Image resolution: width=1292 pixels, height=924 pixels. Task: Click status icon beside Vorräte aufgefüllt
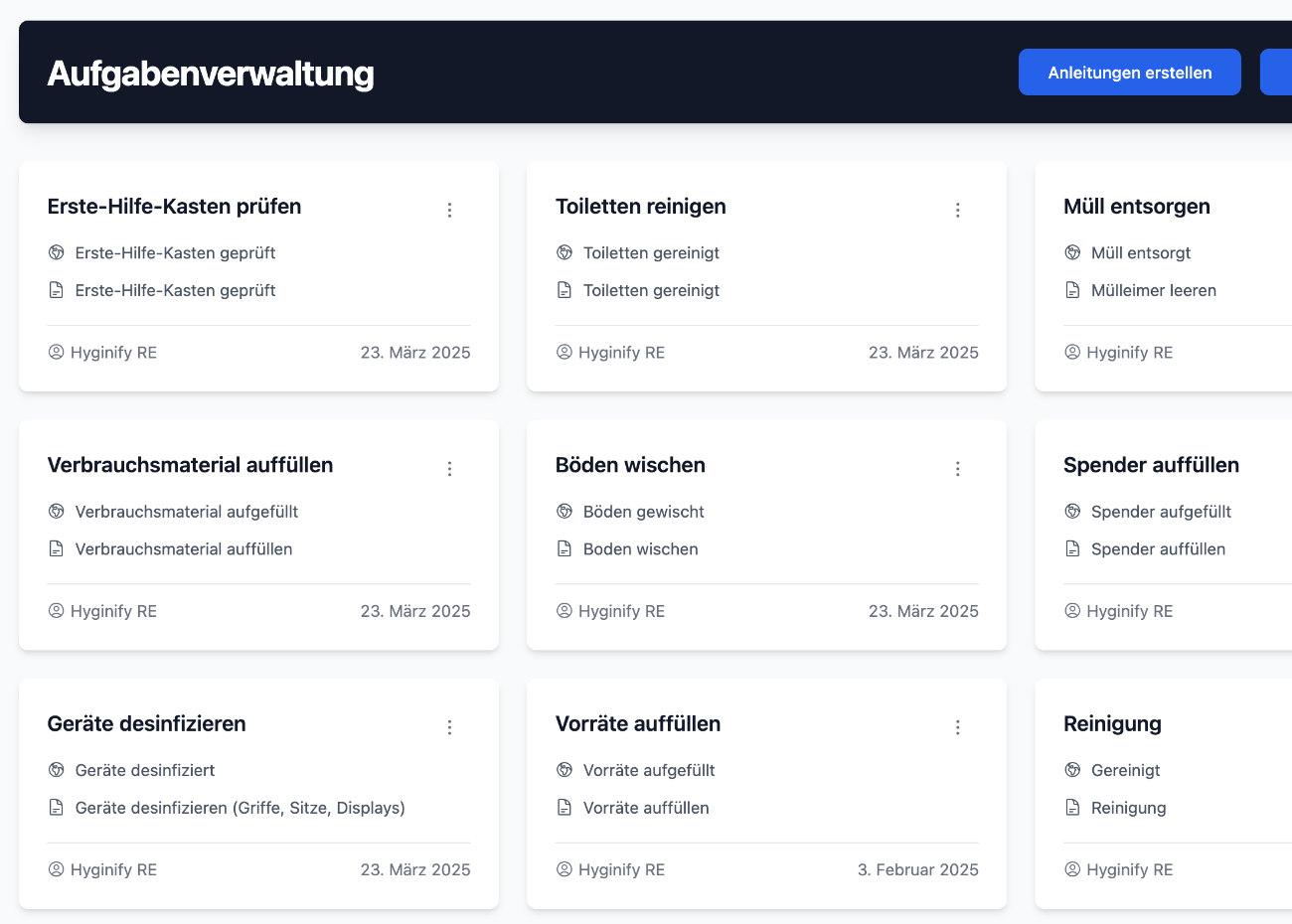tap(565, 770)
